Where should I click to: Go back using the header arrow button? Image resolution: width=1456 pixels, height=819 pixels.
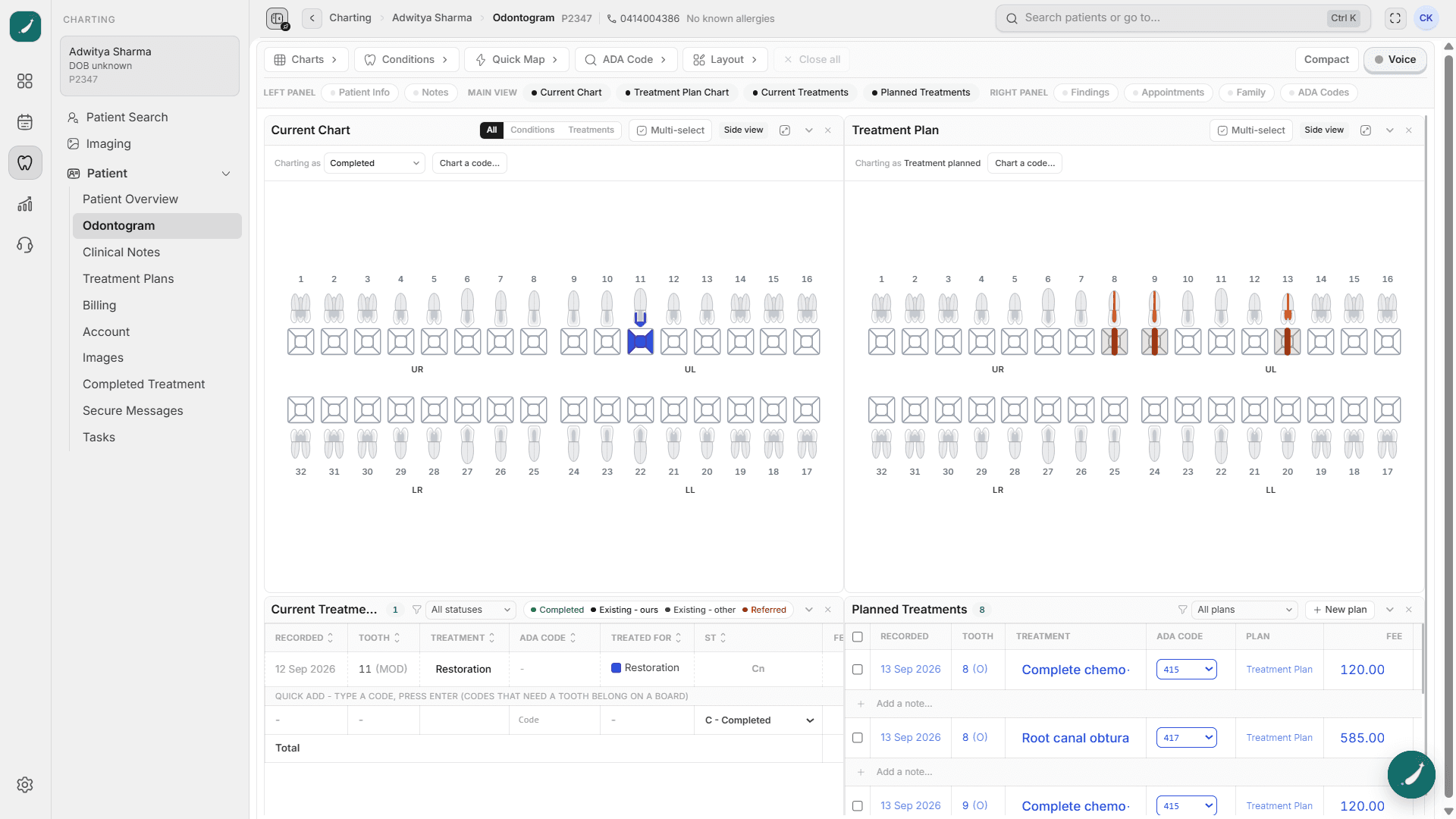click(x=312, y=18)
